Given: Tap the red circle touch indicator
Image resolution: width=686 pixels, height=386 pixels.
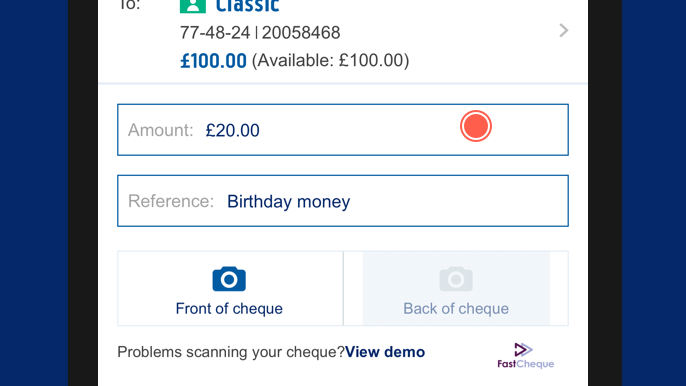Looking at the screenshot, I should (476, 126).
